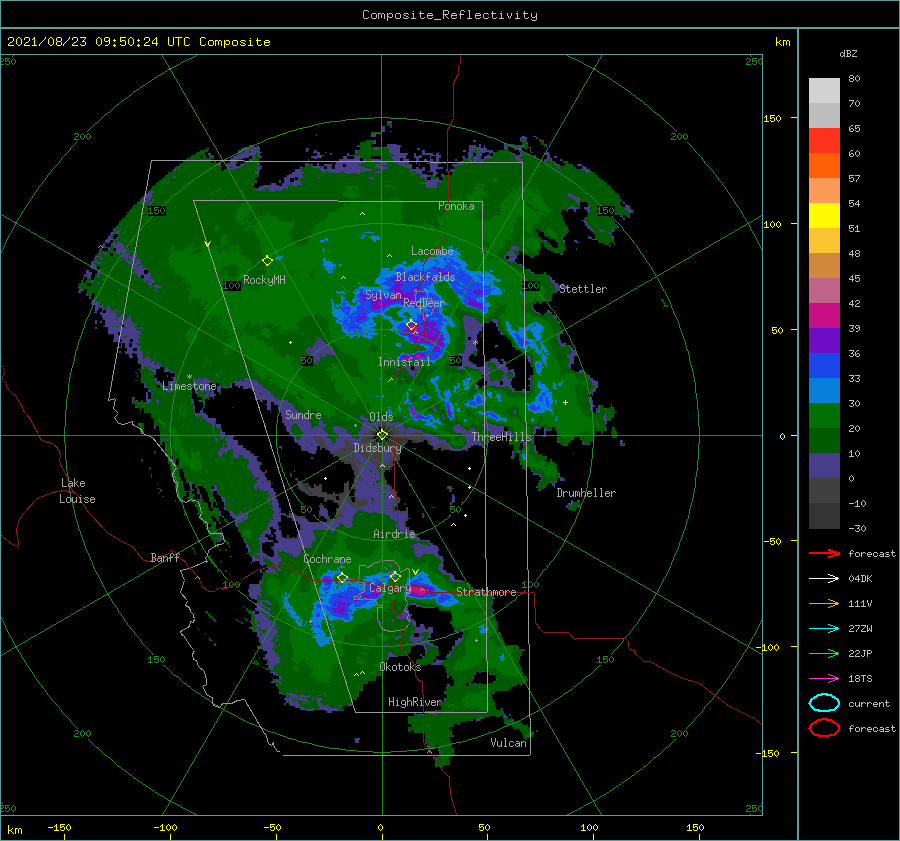Select the magenta 42–39 dBZ color swatch
Image resolution: width=900 pixels, height=841 pixels.
(x=824, y=316)
